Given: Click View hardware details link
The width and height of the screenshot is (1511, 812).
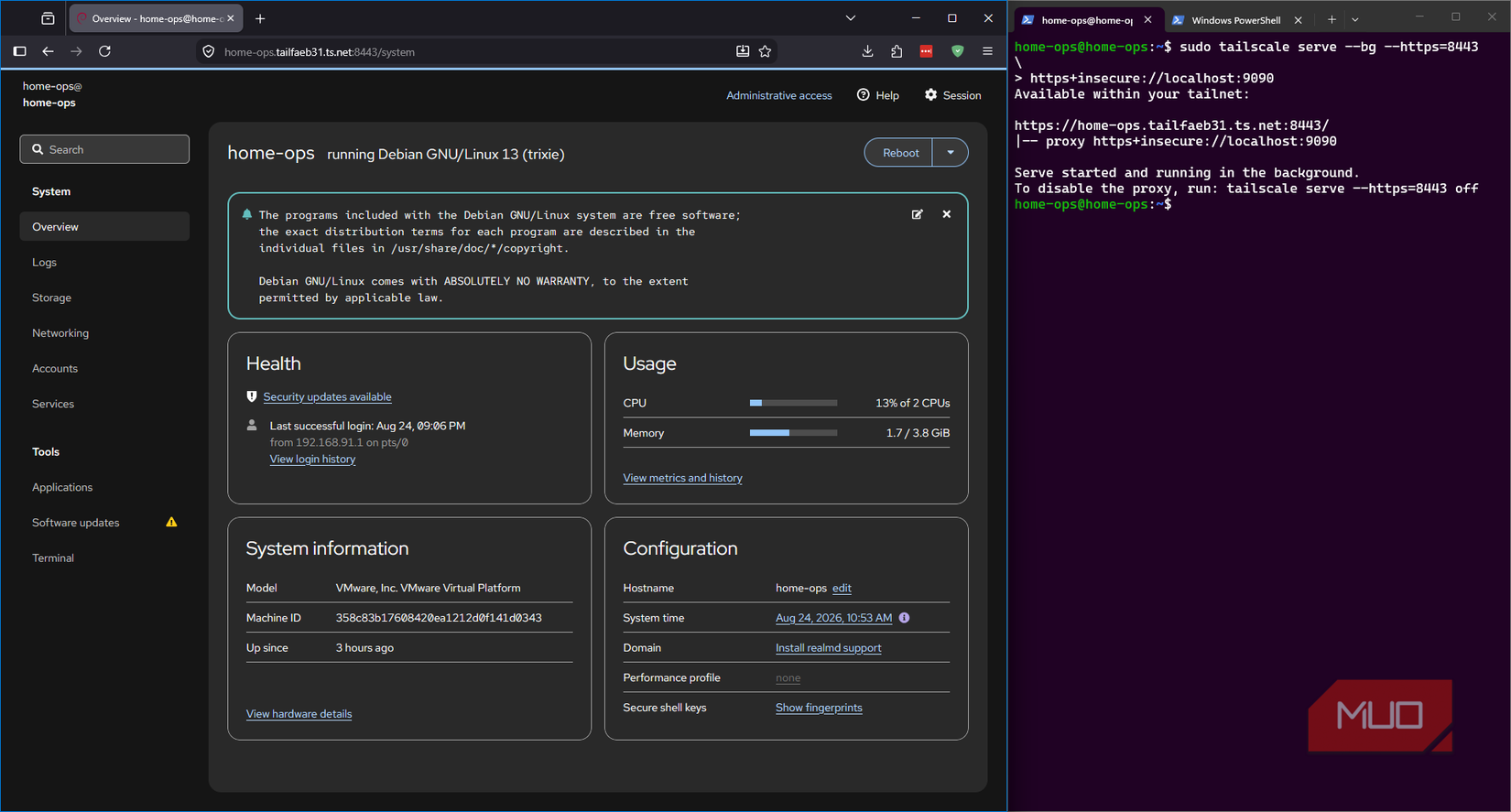Looking at the screenshot, I should [x=299, y=714].
